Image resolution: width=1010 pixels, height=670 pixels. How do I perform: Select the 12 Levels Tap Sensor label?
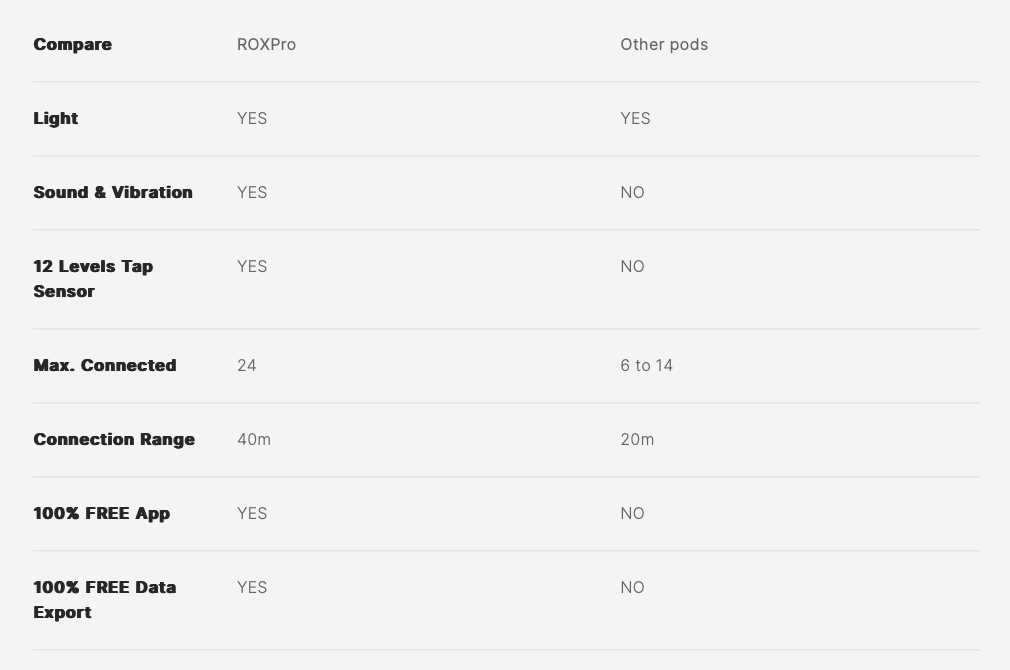[92, 278]
